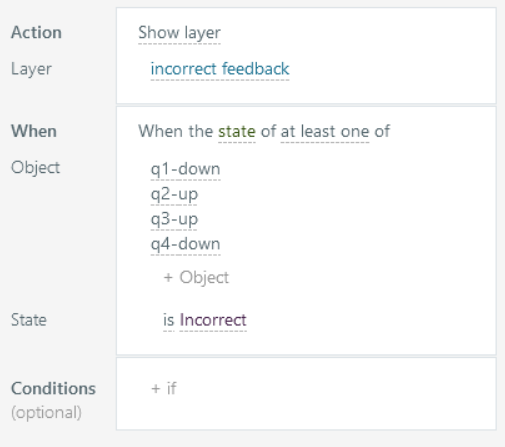Image resolution: width=505 pixels, height=447 pixels.
Task: Click the 'When the' text phrase
Action: pos(176,131)
